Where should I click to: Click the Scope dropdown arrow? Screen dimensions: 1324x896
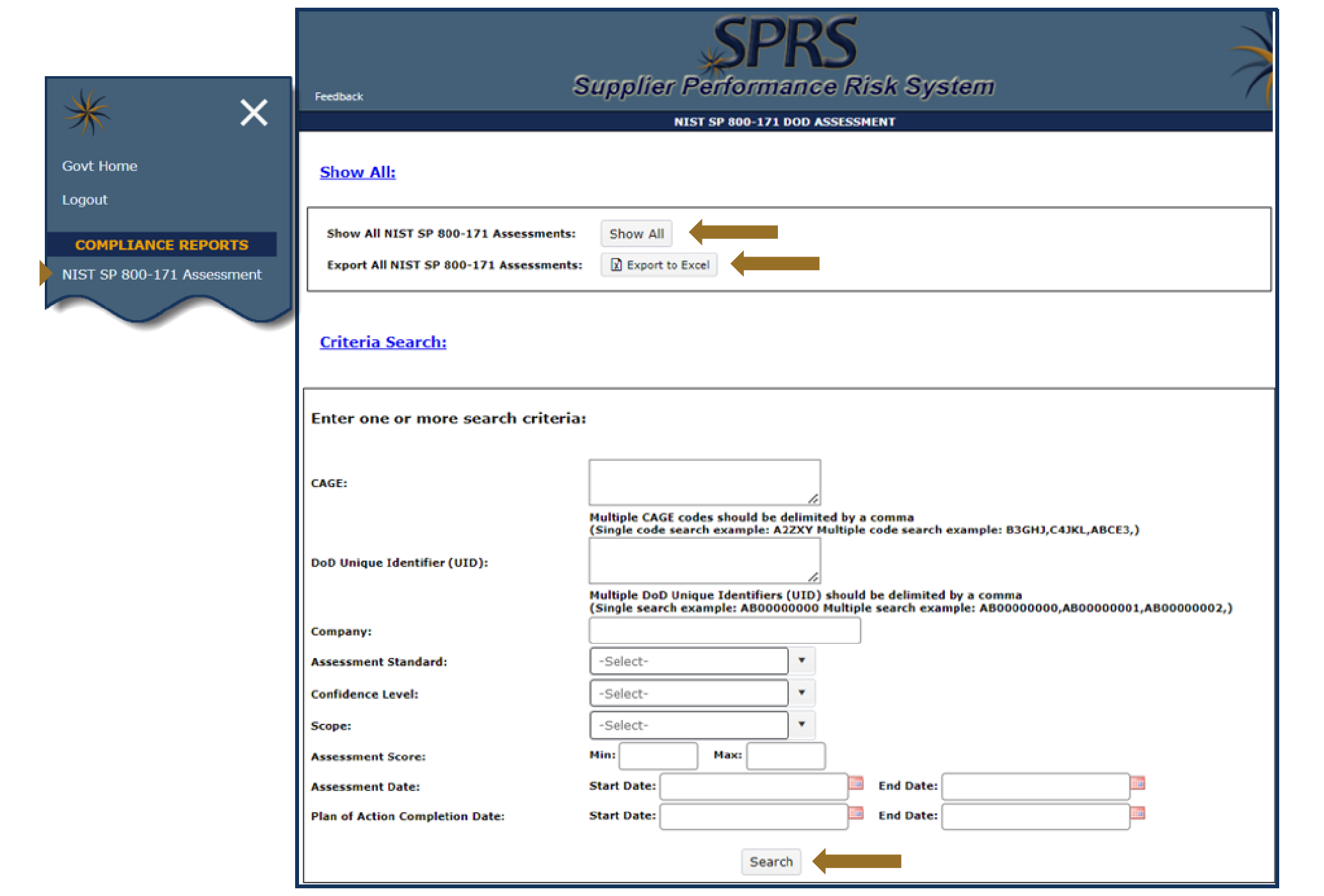(x=802, y=724)
